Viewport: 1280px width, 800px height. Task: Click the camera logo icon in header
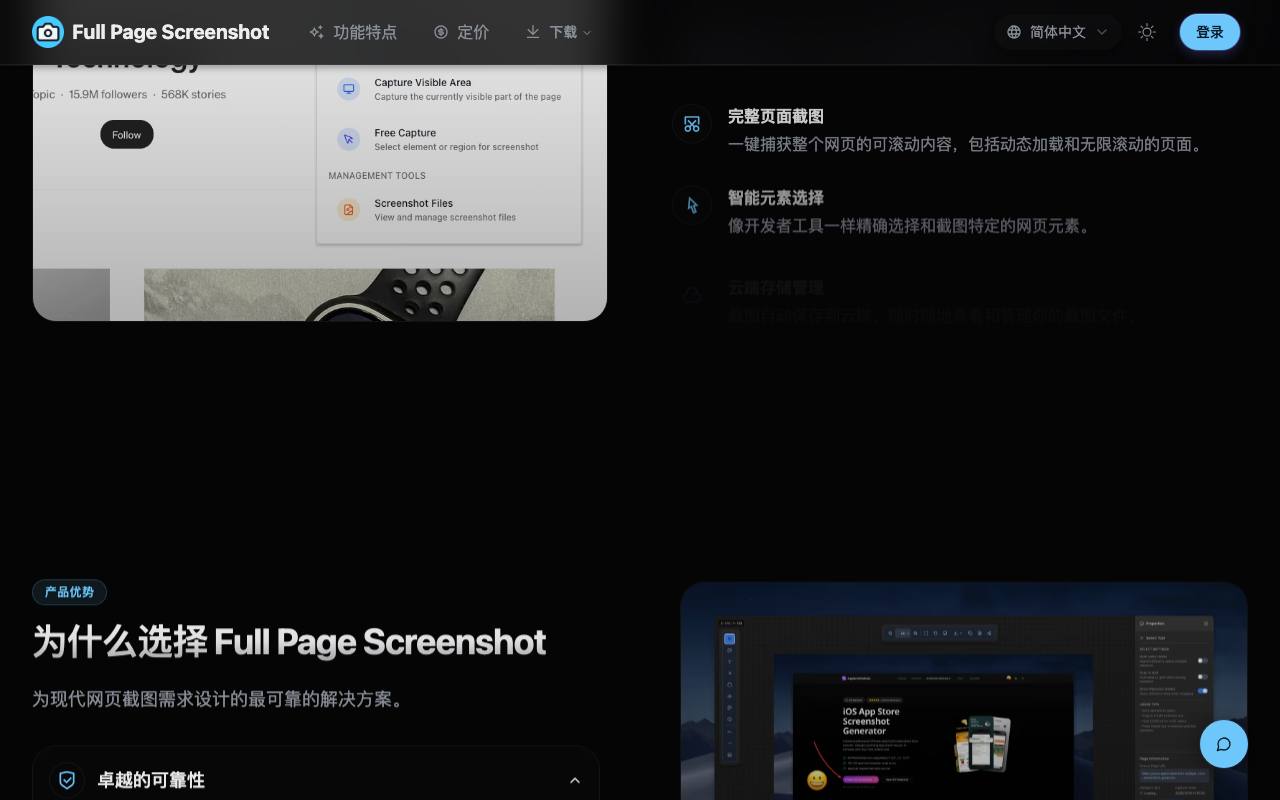(x=48, y=32)
